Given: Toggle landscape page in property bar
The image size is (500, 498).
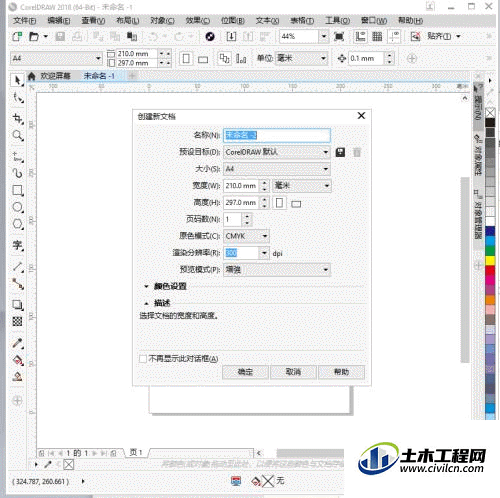Looking at the screenshot, I should tap(203, 60).
